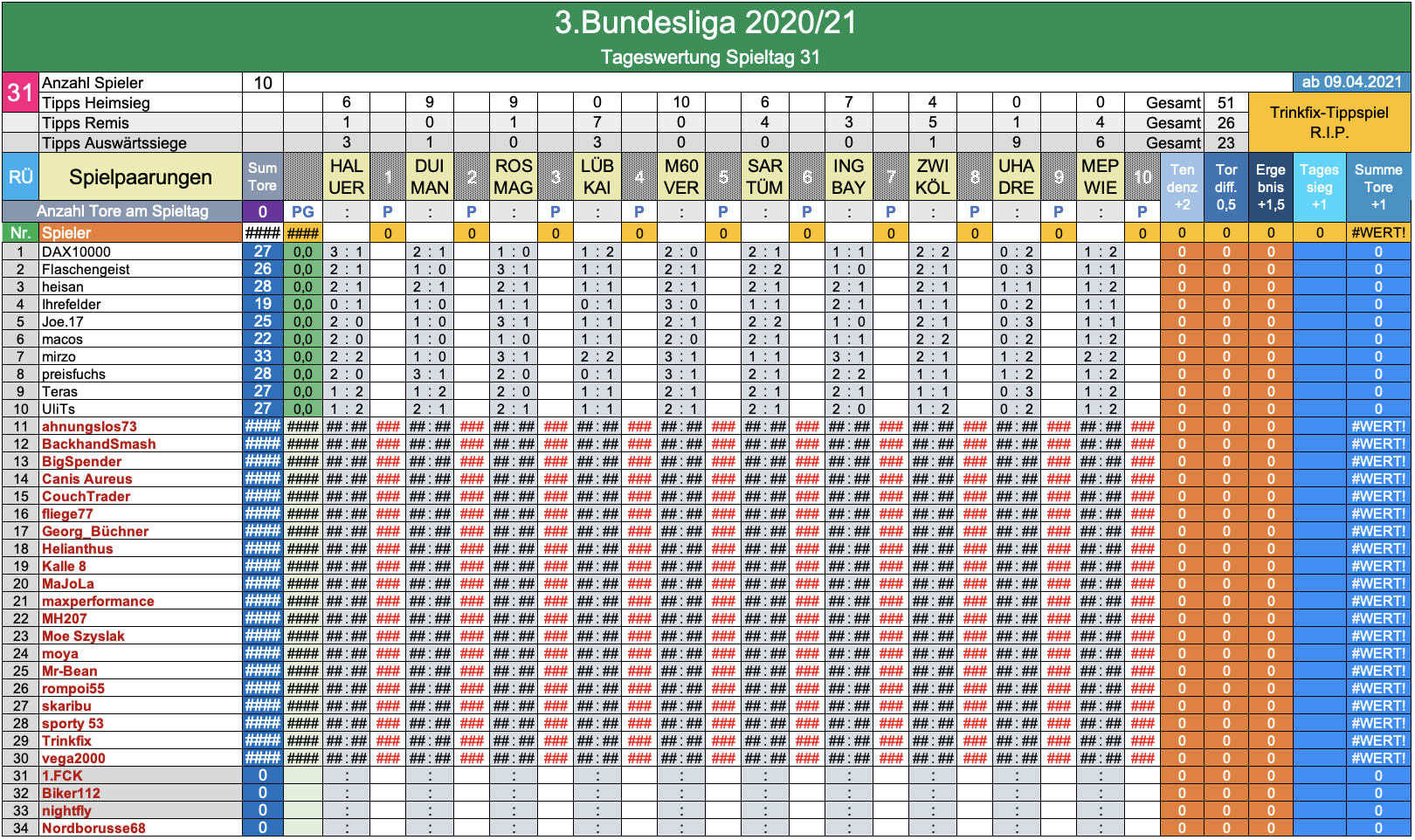Select player name macos
Viewport: 1415px width, 840px height.
(x=62, y=339)
